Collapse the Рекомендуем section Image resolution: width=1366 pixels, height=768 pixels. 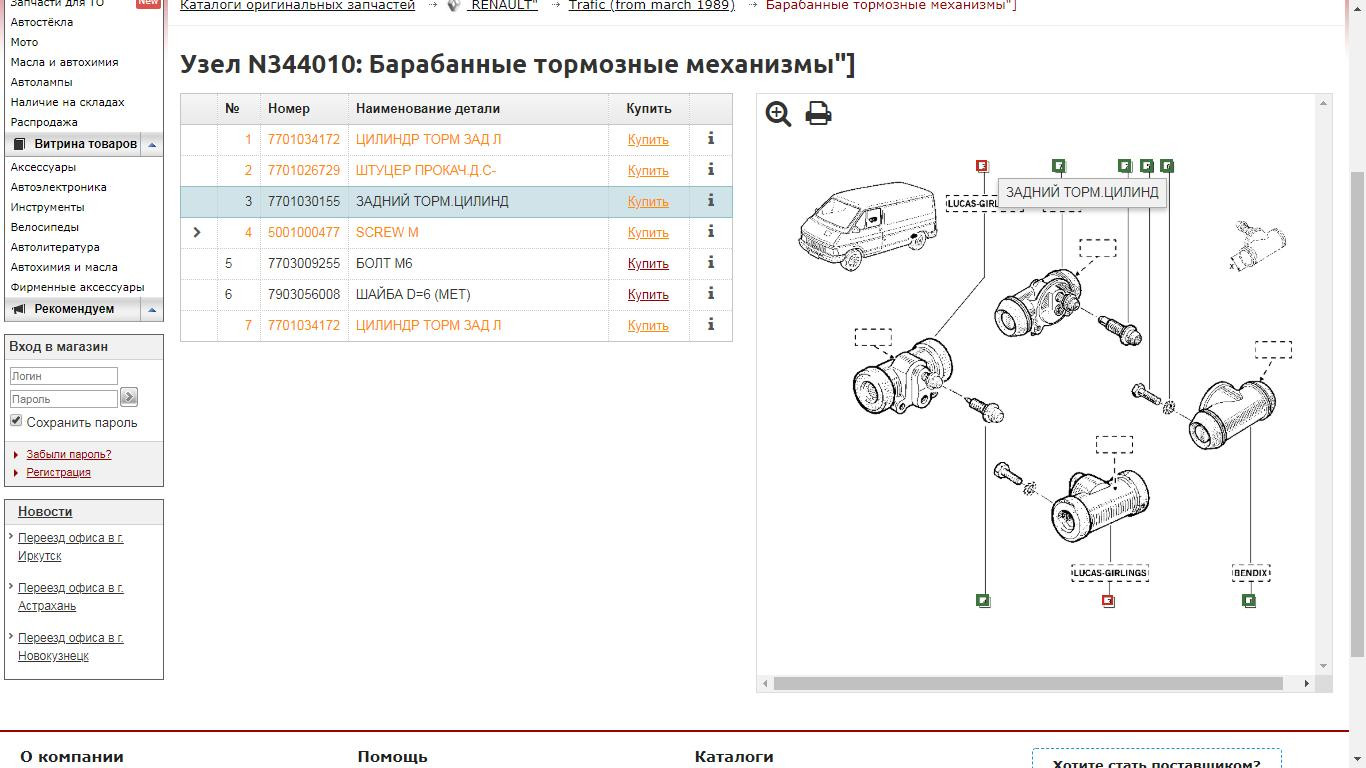click(152, 310)
